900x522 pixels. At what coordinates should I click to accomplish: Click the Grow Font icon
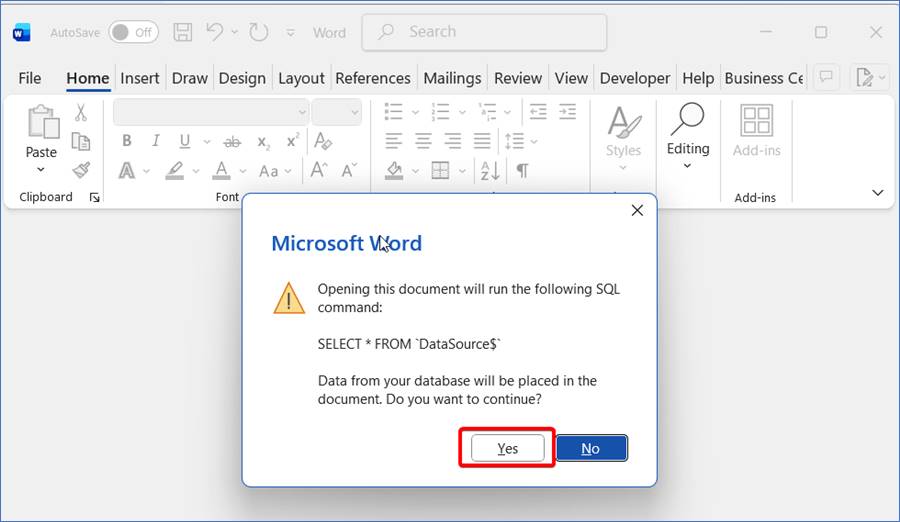pyautogui.click(x=319, y=170)
